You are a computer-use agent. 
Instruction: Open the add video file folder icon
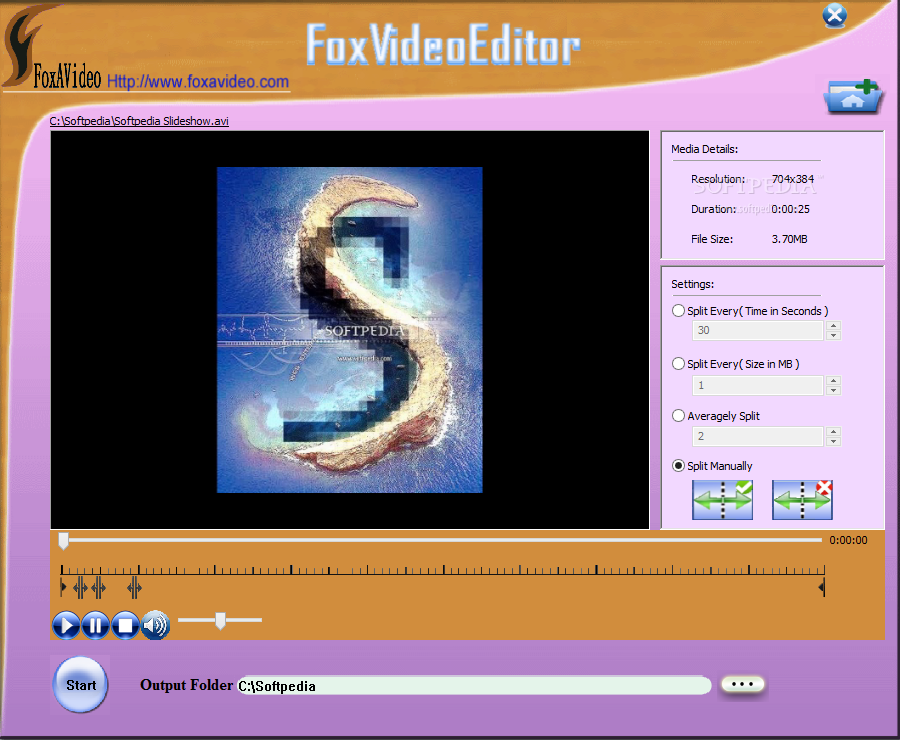tap(853, 97)
